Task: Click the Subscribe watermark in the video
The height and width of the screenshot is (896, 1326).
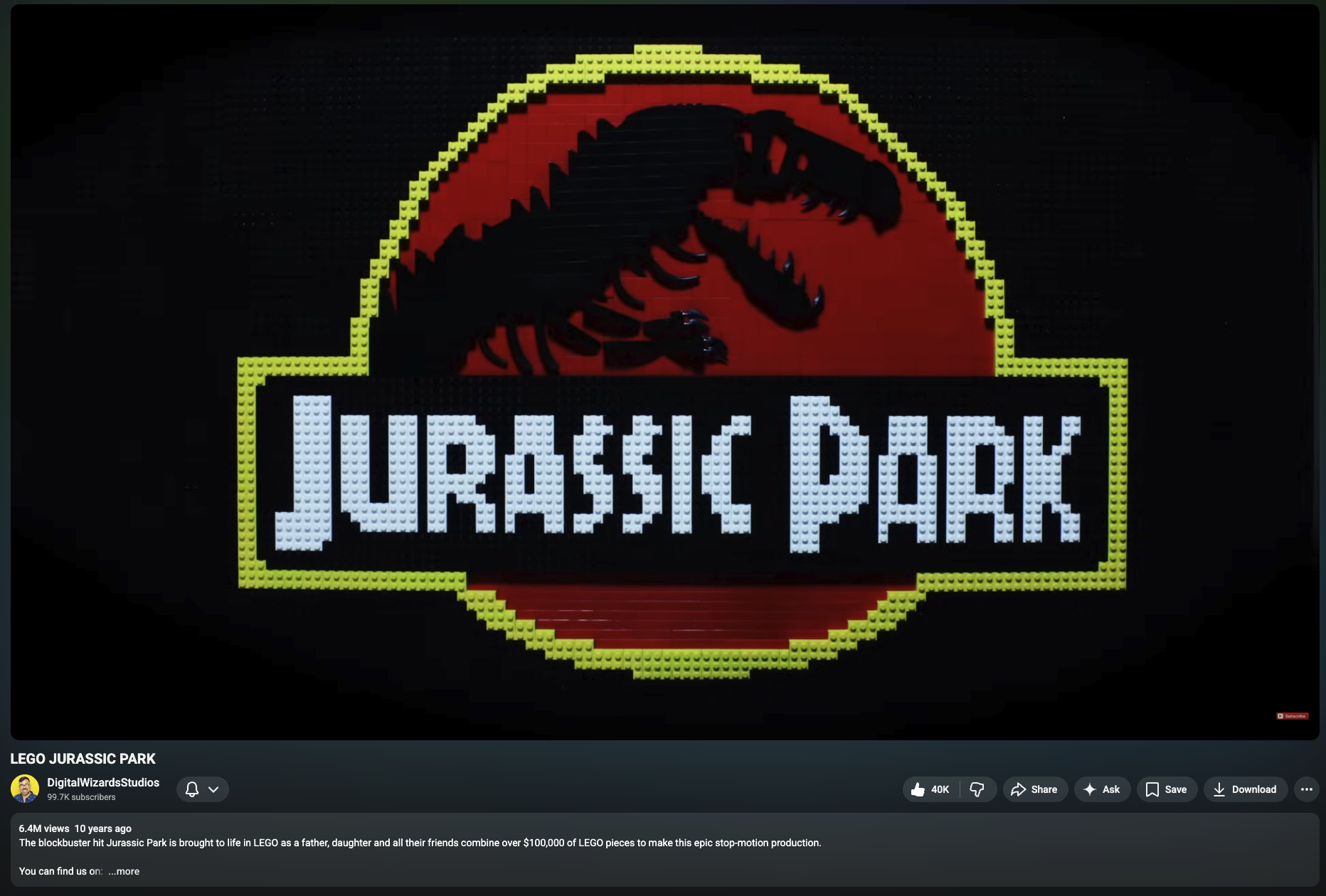Action: (1293, 716)
